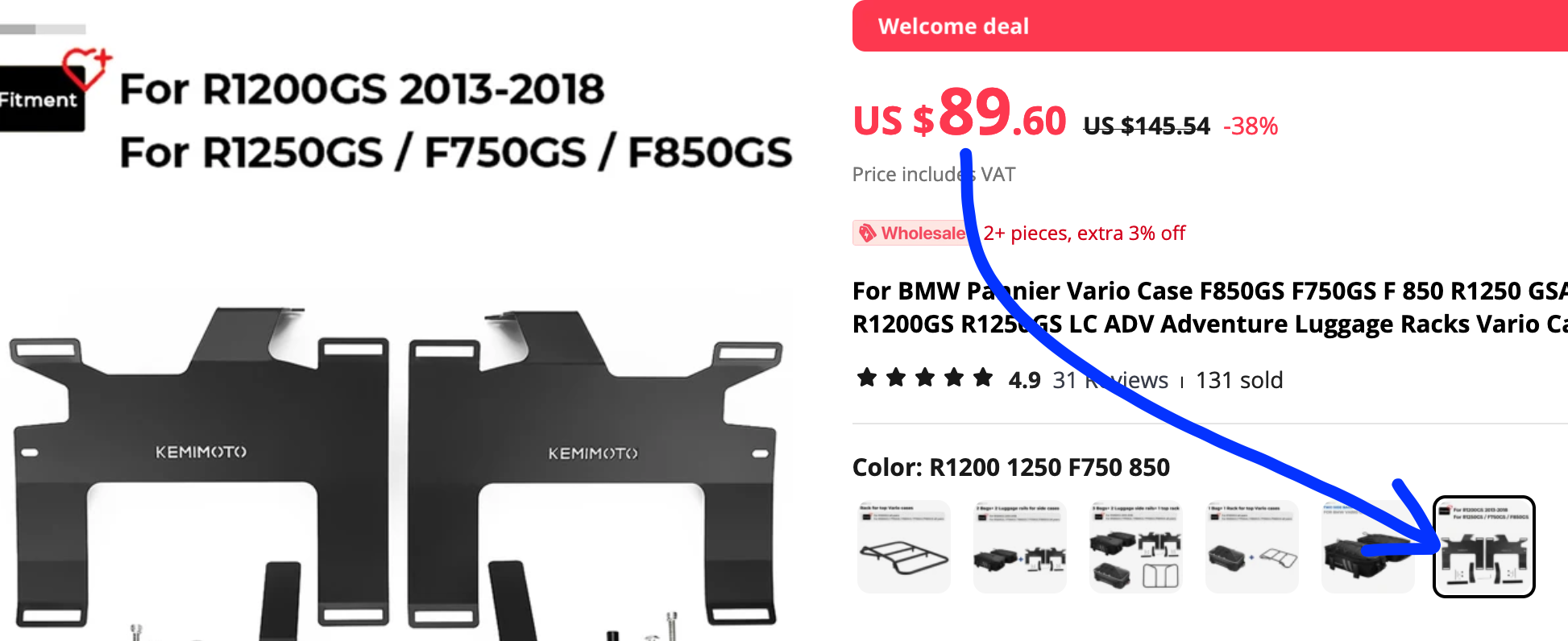Viewport: 1568px width, 641px height.
Task: Click the 4.9 rating score
Action: pyautogui.click(x=1025, y=380)
